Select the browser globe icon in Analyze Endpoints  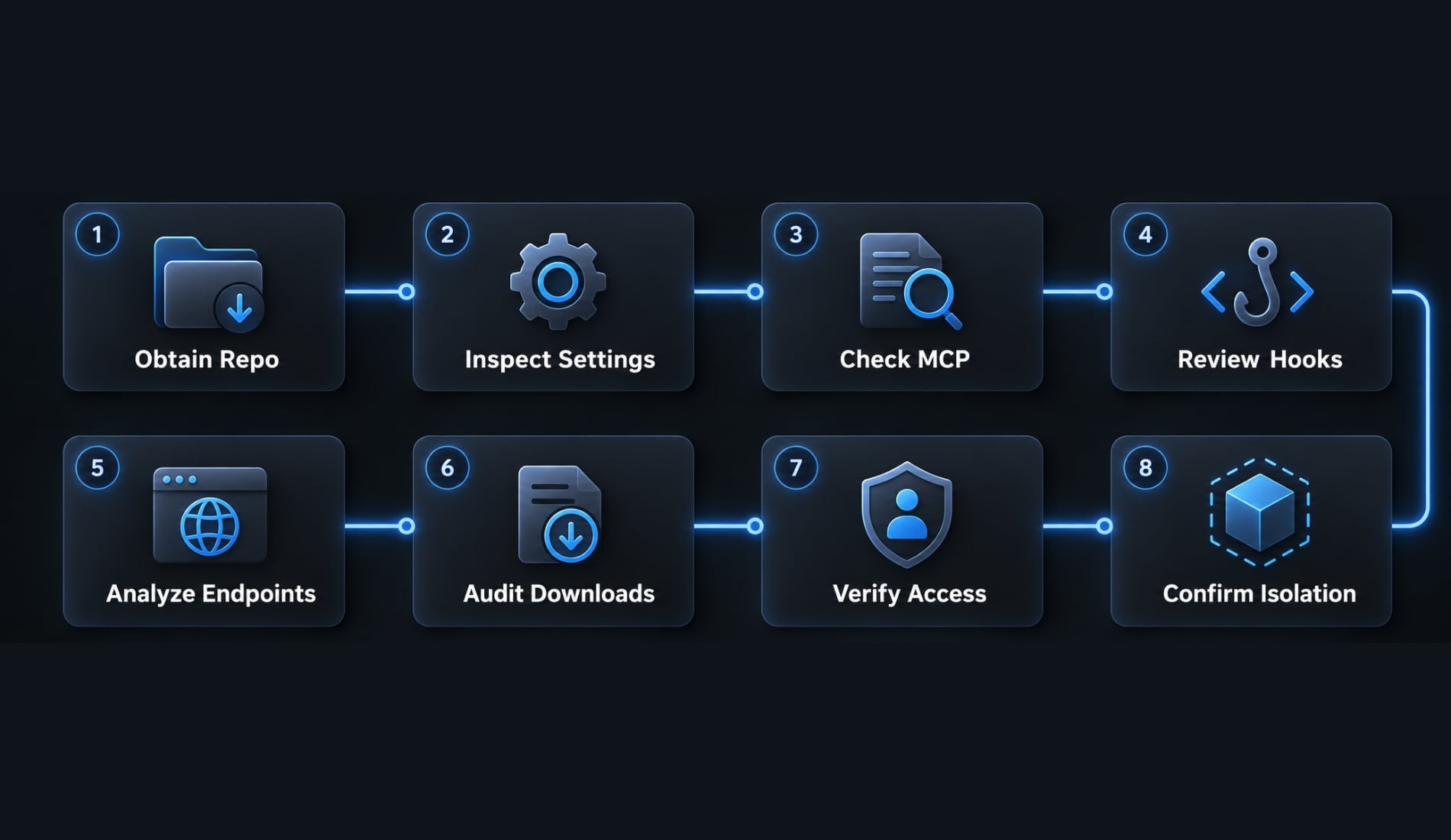tap(210, 515)
